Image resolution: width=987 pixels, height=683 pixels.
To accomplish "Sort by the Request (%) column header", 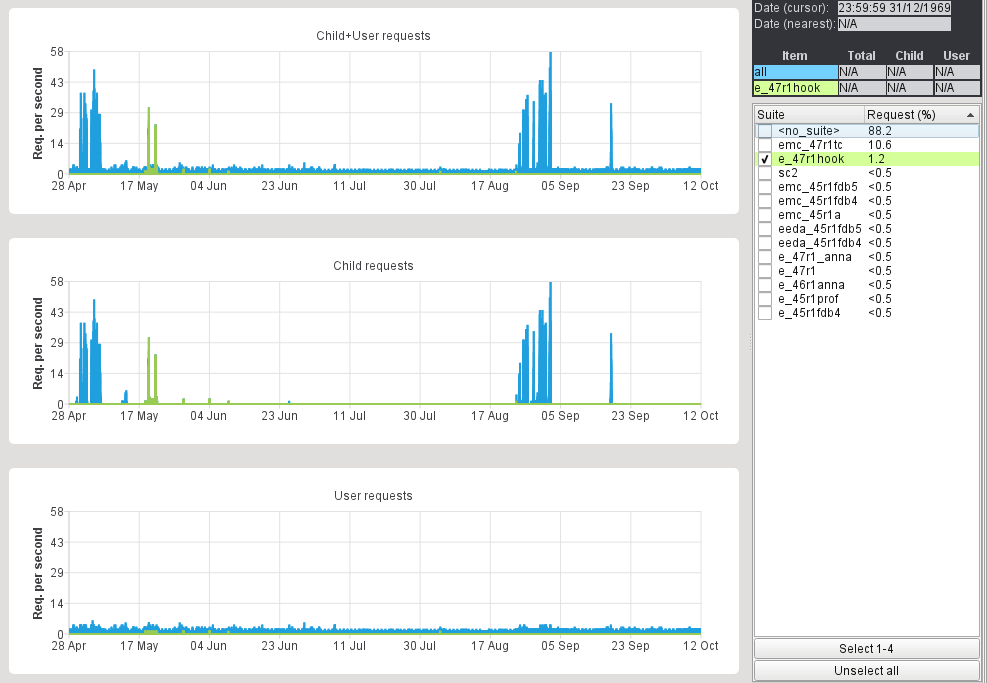I will coord(910,115).
